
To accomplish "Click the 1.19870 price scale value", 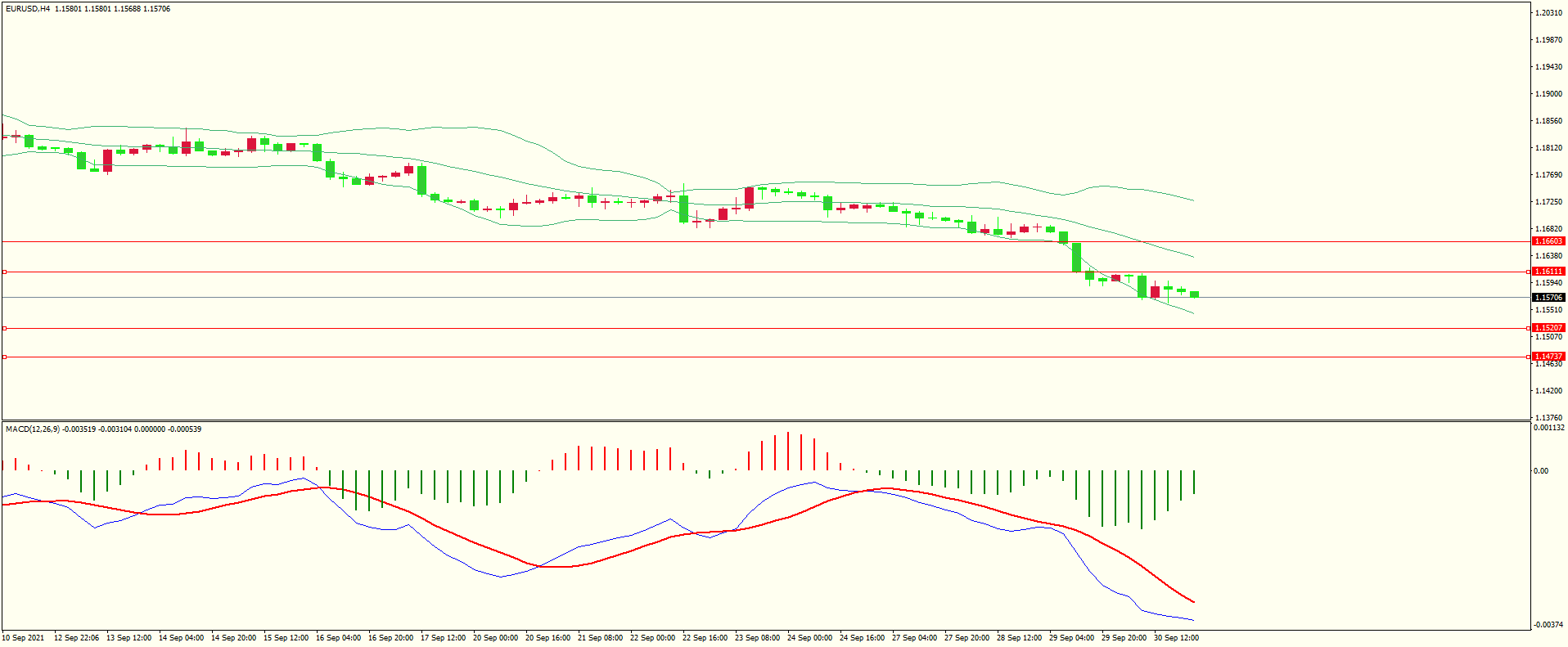I will (x=1549, y=40).
